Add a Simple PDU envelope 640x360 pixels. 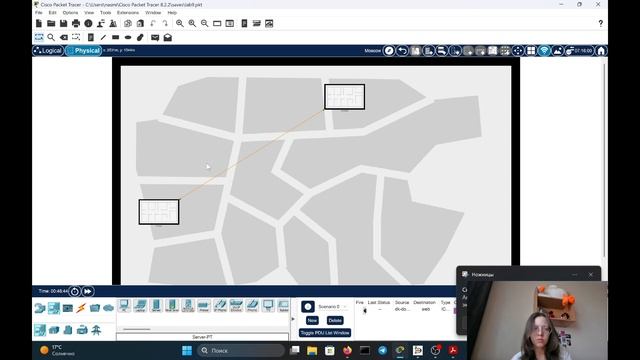click(x=155, y=38)
